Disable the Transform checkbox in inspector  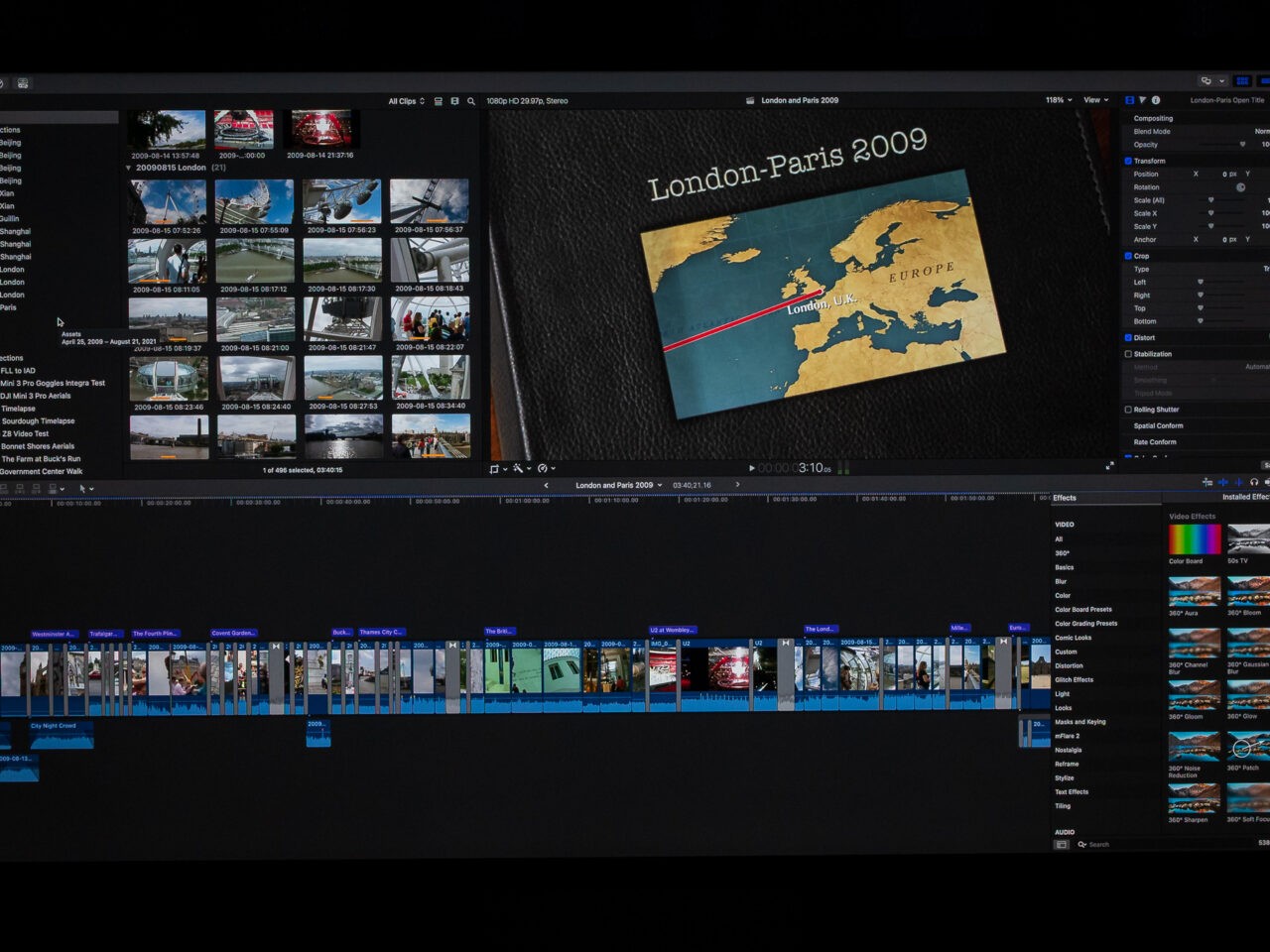click(1128, 161)
